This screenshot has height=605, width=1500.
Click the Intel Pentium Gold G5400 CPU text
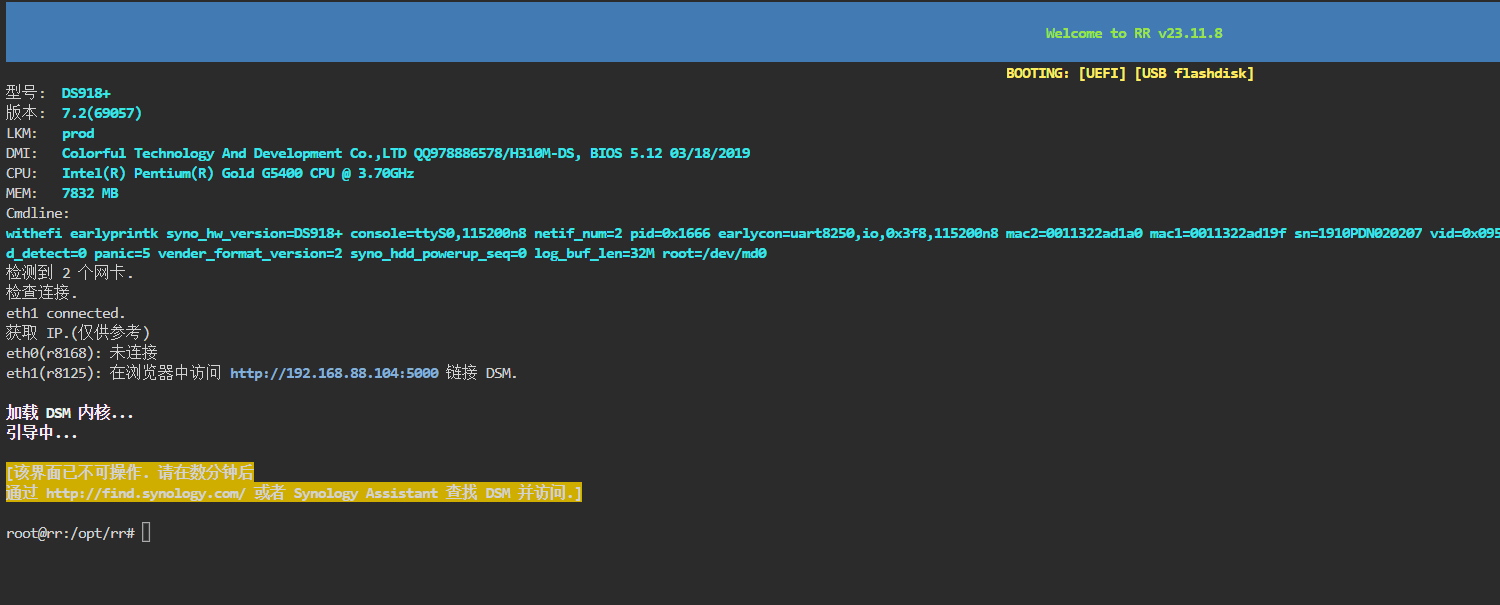click(x=238, y=173)
